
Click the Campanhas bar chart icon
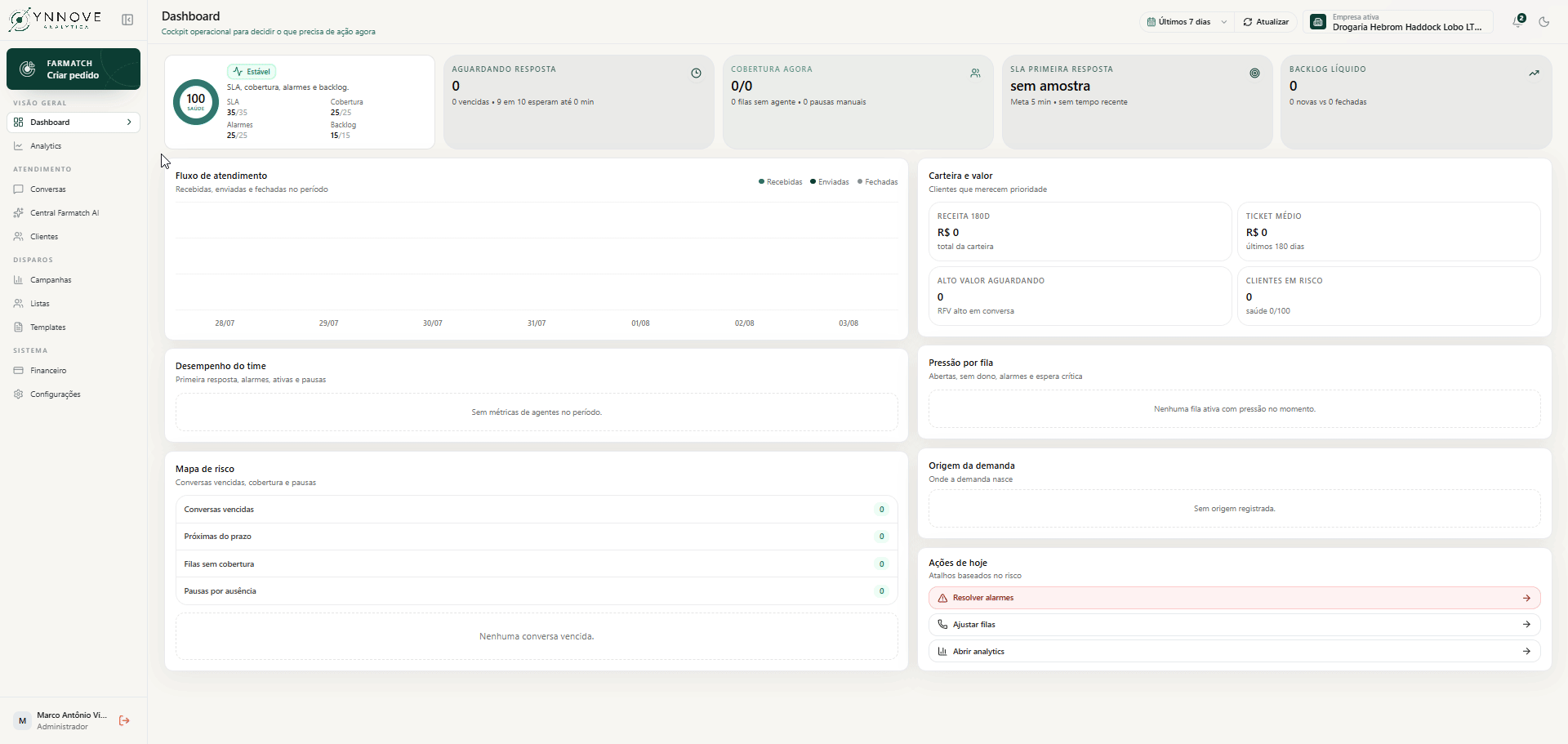point(18,280)
